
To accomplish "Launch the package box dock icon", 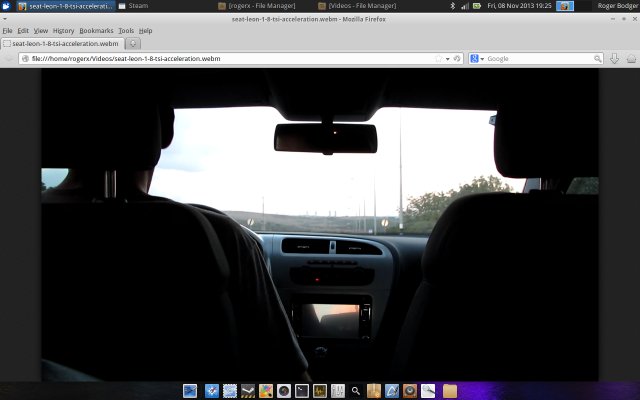I will click(x=374, y=391).
